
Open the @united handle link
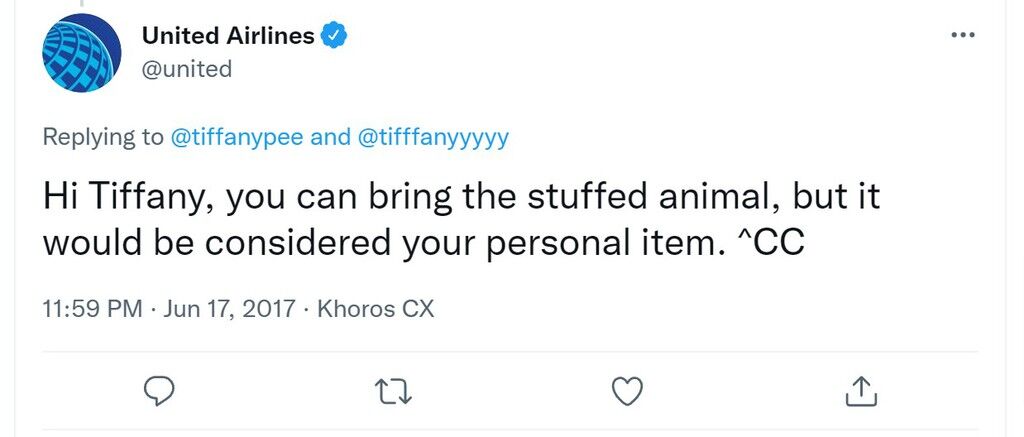(x=187, y=69)
